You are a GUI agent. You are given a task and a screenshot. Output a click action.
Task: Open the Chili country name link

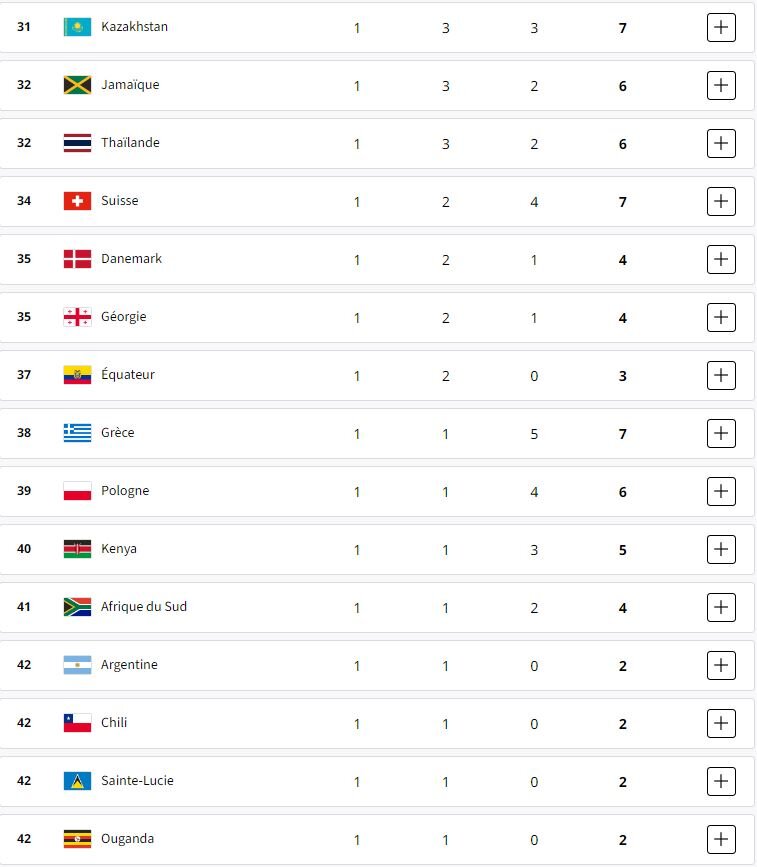(x=114, y=723)
